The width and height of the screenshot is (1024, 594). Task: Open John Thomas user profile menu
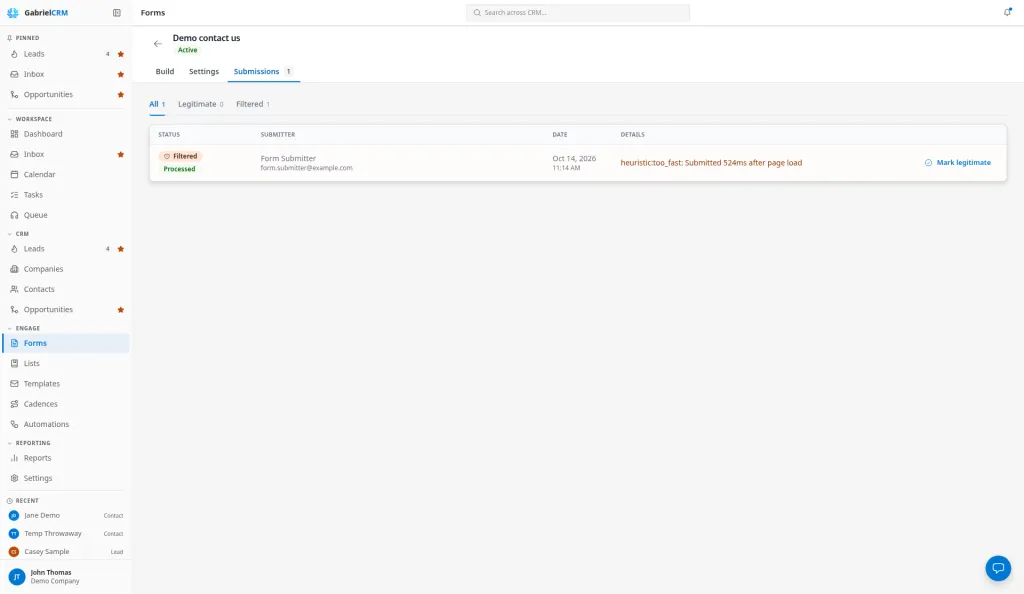click(66, 576)
